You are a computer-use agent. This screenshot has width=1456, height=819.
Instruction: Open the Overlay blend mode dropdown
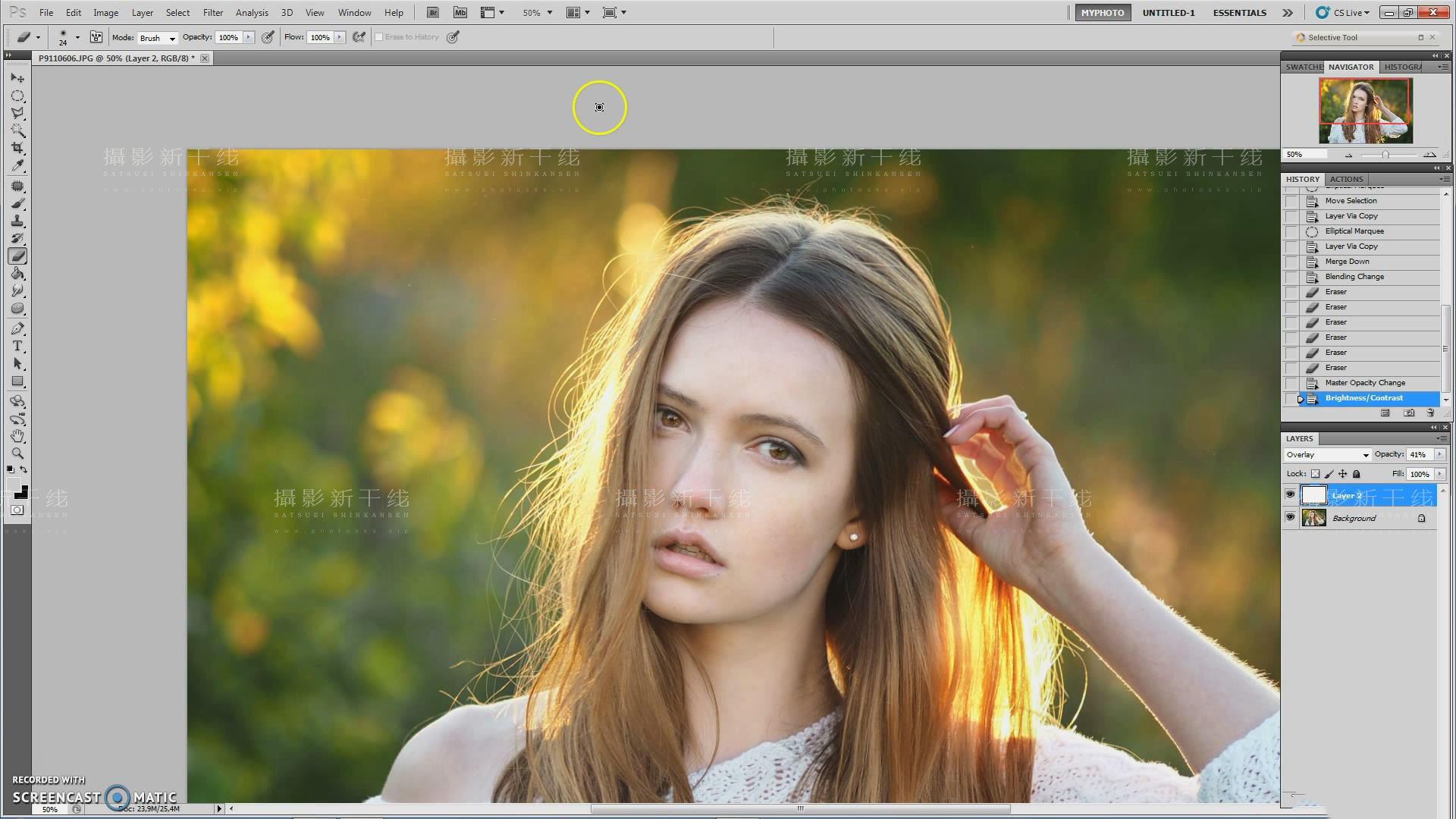pos(1327,455)
